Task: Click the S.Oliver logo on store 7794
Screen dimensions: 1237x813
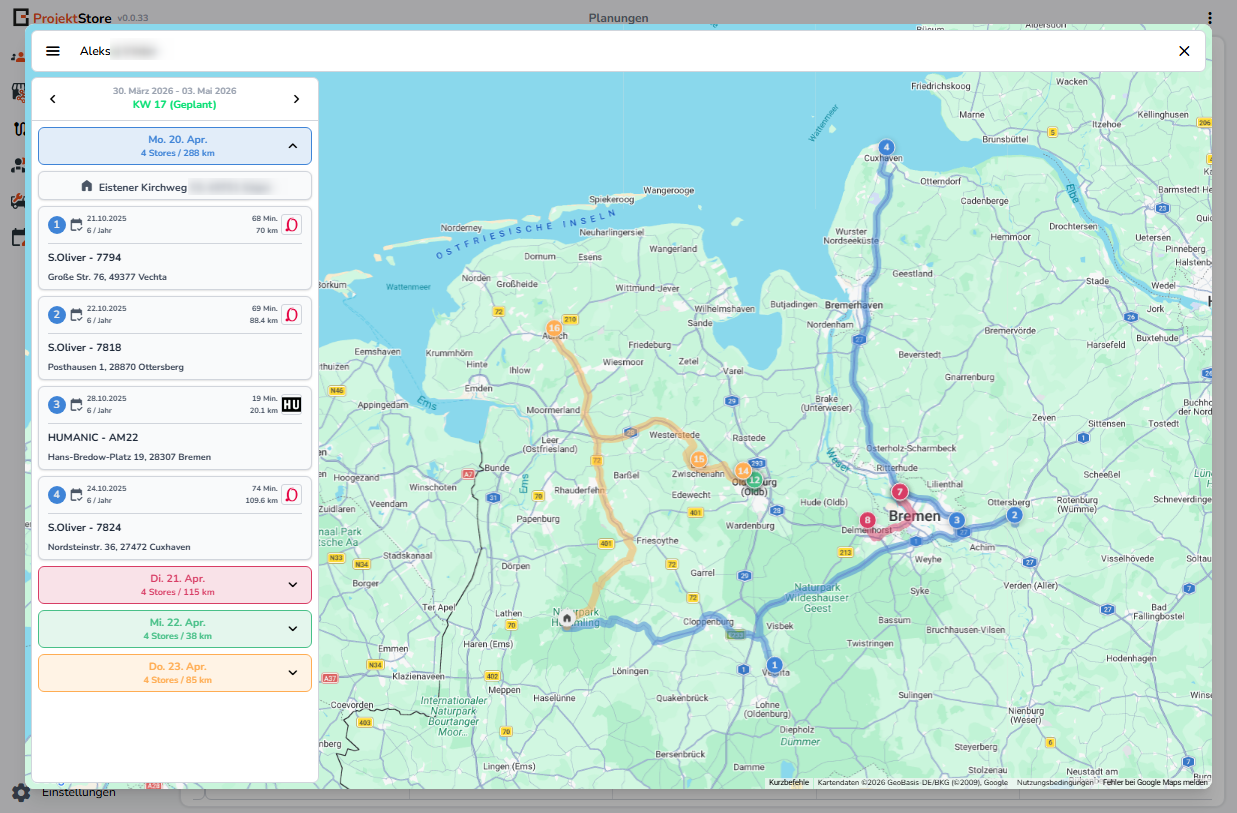Action: 291,224
